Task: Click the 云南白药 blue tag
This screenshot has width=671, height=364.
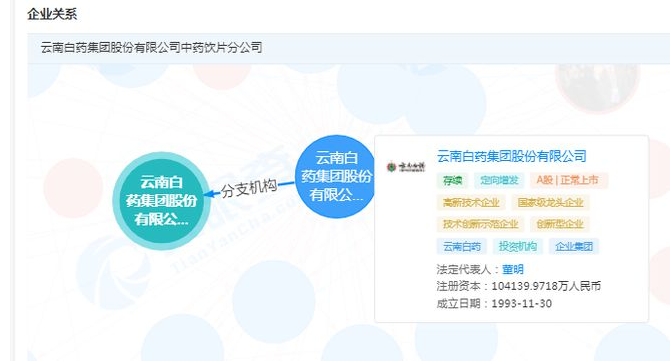Action: tap(462, 246)
